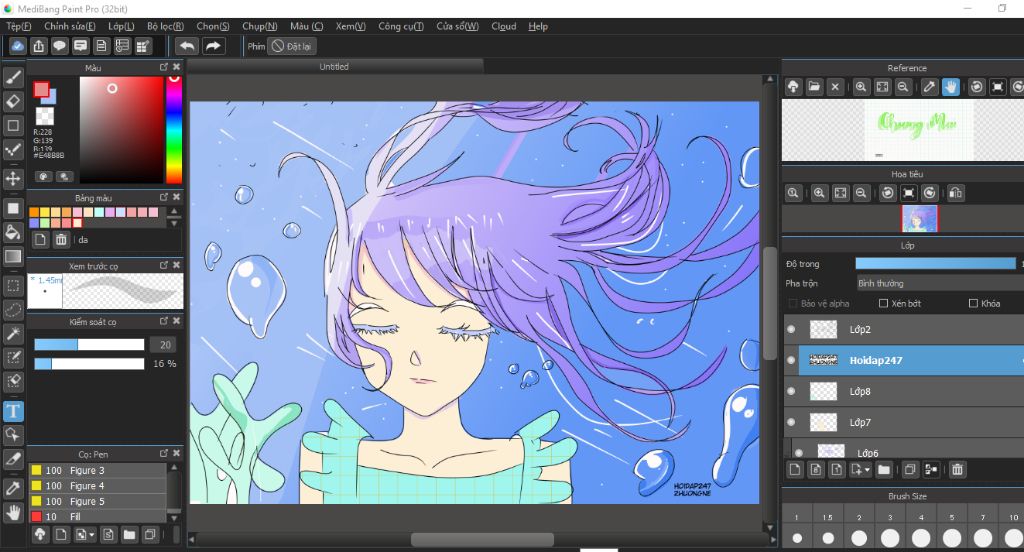Hide the Lớp7 layer

792,422
